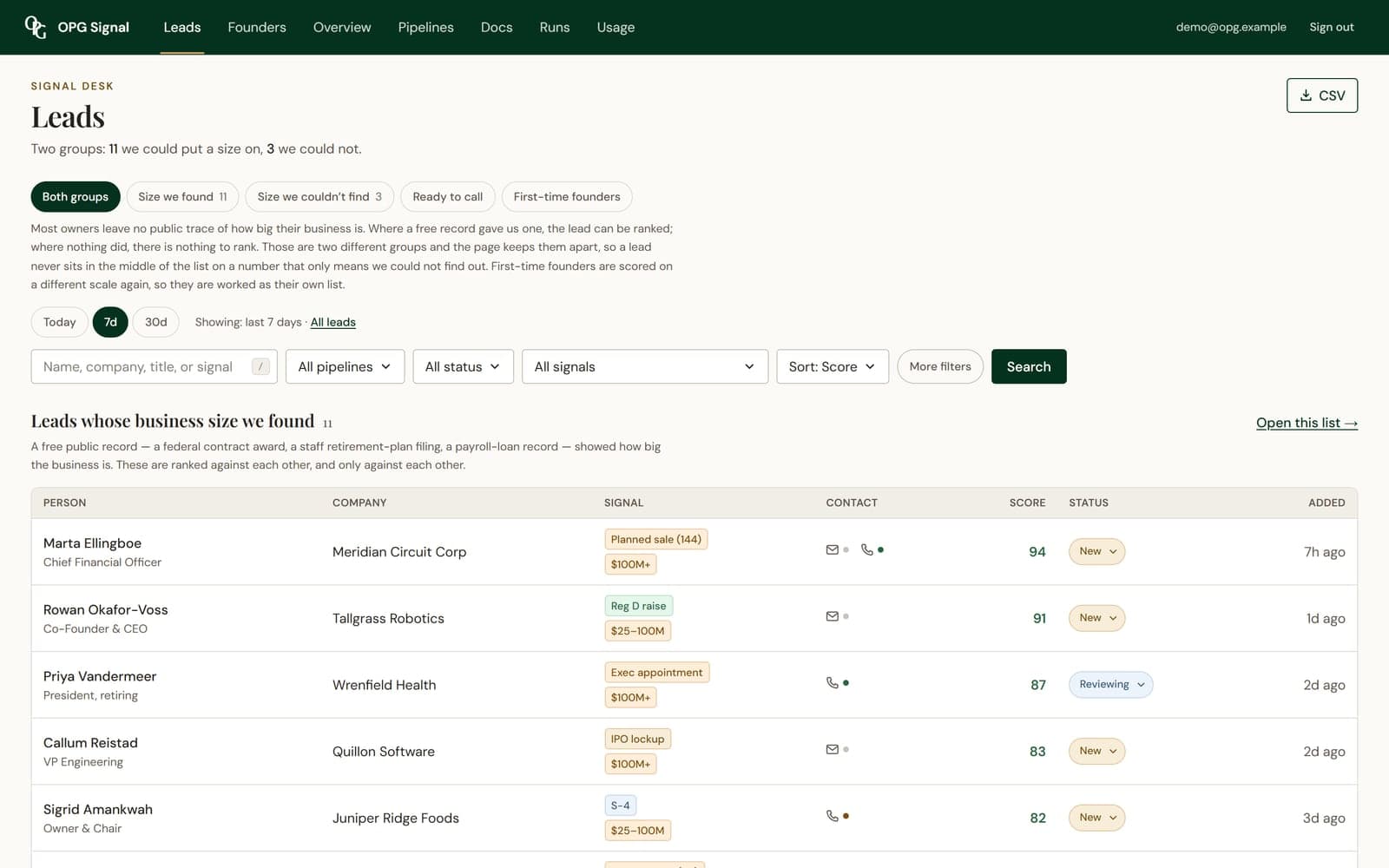This screenshot has height=868, width=1389.
Task: Click the Score column header
Action: [x=1027, y=503]
